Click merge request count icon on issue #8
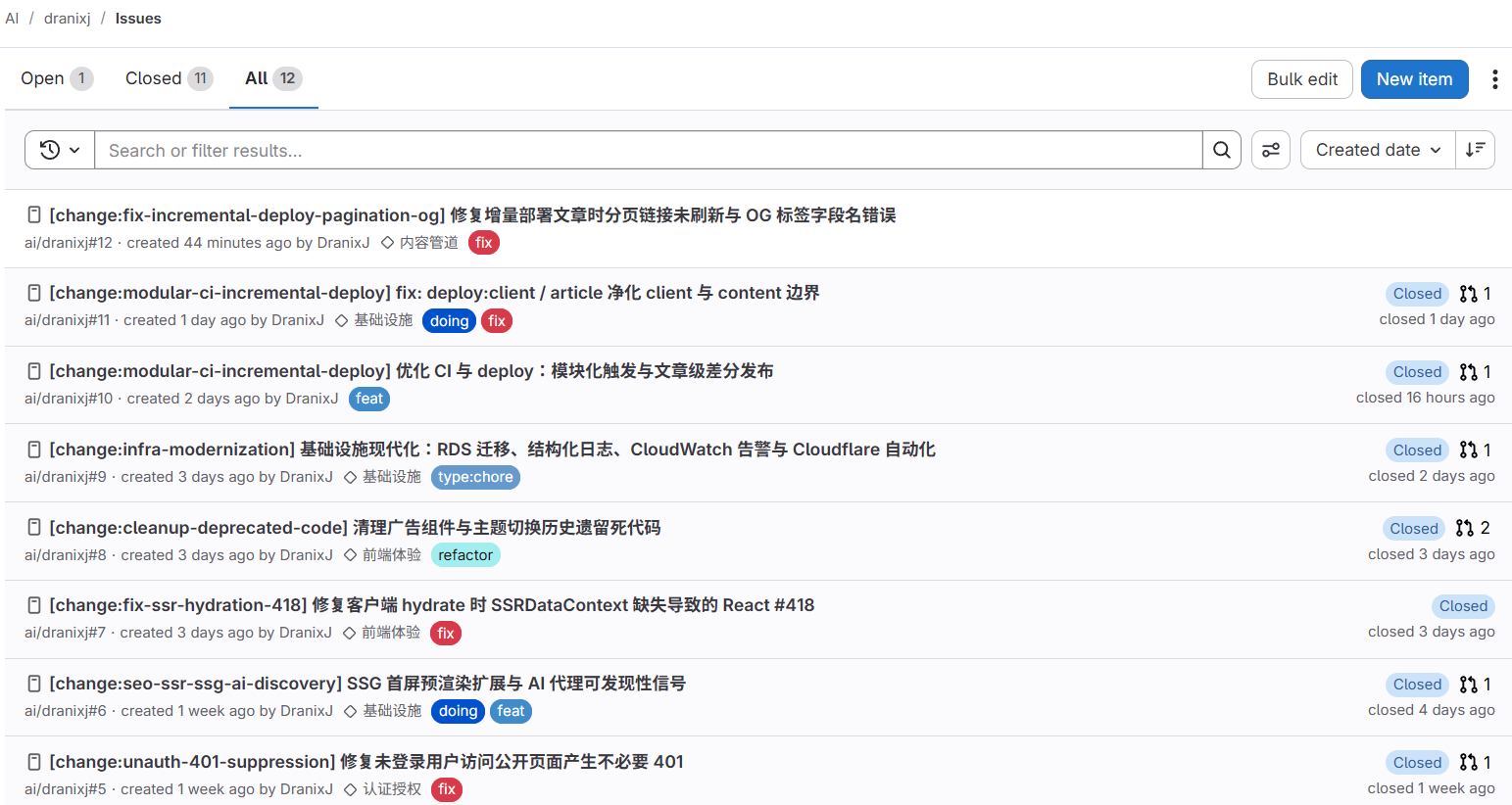 pos(1465,528)
